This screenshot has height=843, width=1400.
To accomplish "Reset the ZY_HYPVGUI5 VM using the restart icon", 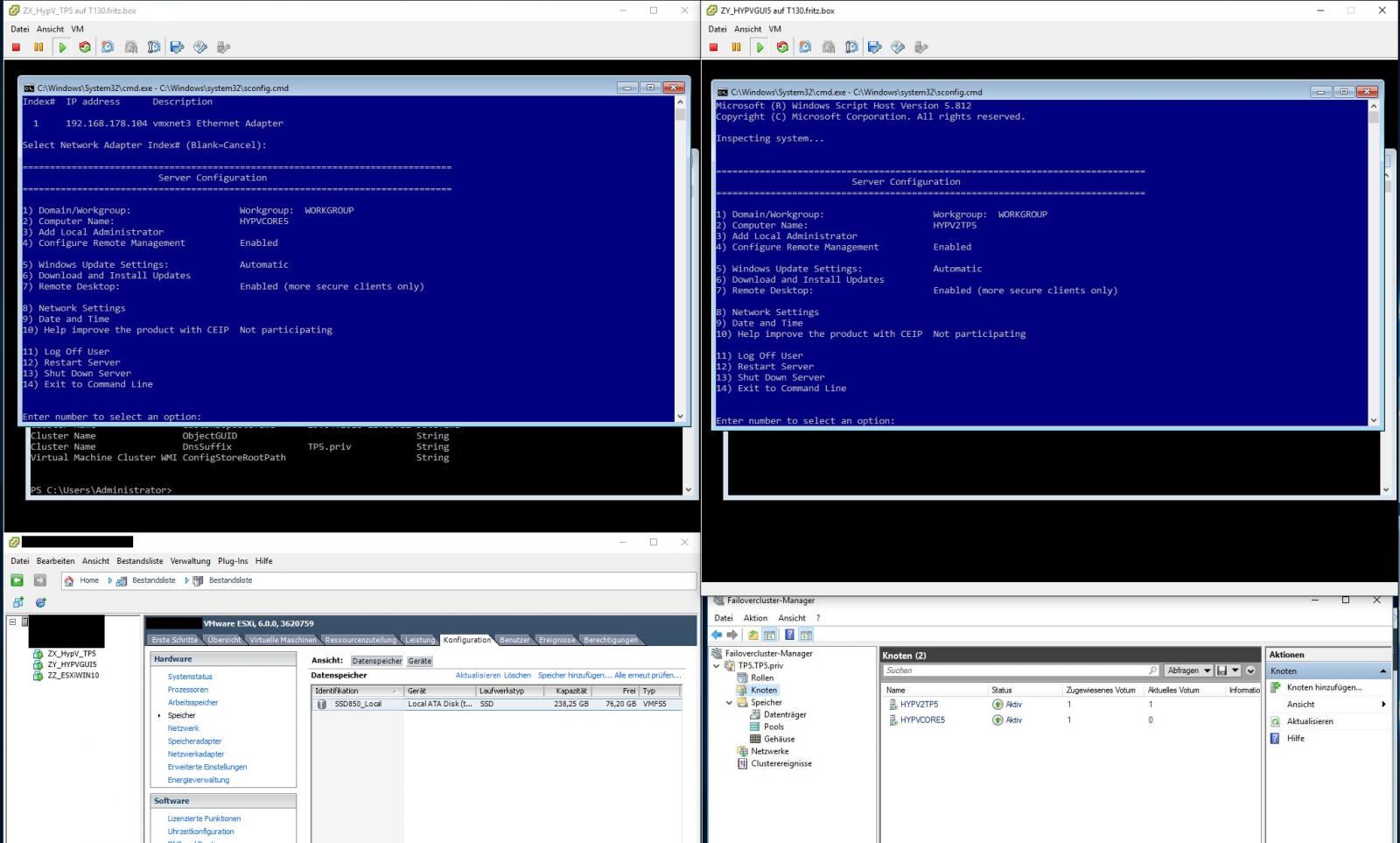I will click(782, 47).
